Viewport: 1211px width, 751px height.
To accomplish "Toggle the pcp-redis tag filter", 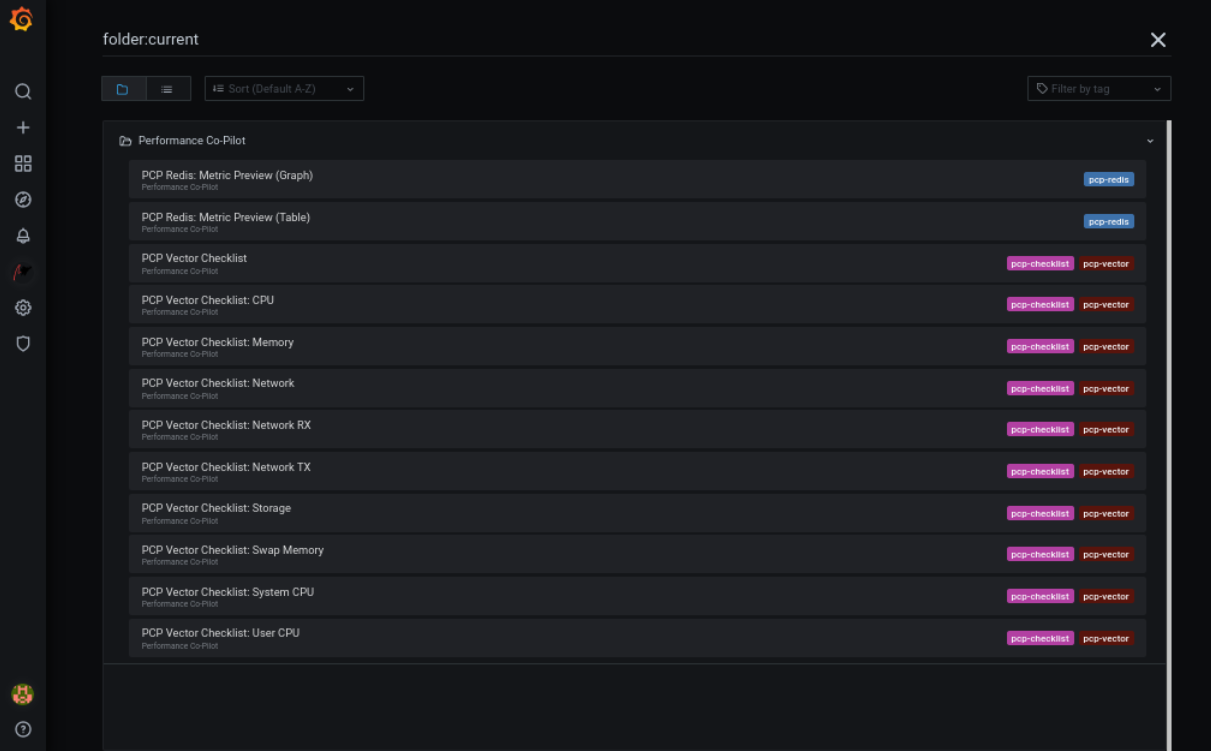I will pos(1108,179).
